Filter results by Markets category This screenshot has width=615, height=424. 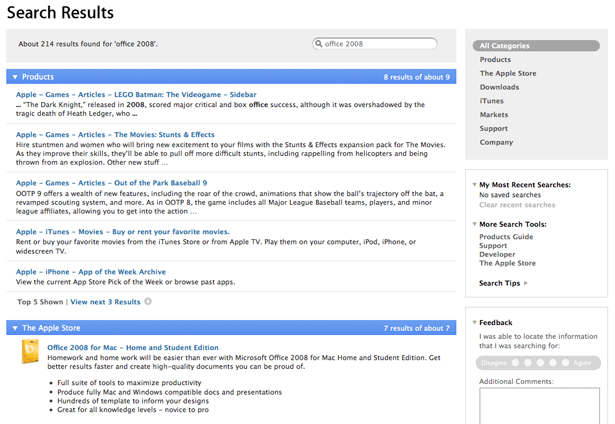tap(494, 115)
